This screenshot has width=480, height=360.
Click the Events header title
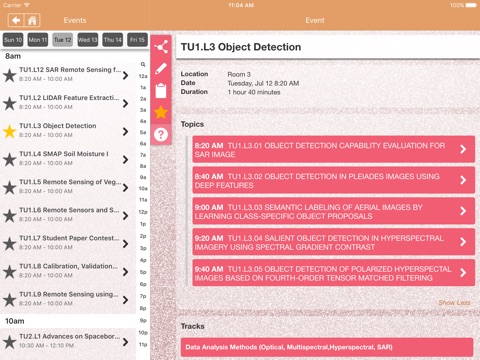[x=75, y=20]
